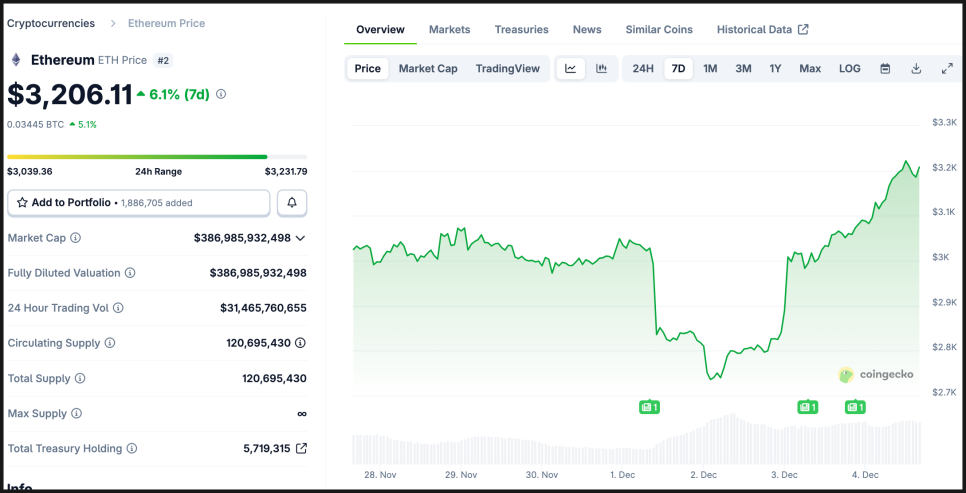
Task: Choose the 1Y time range
Action: pyautogui.click(x=775, y=69)
